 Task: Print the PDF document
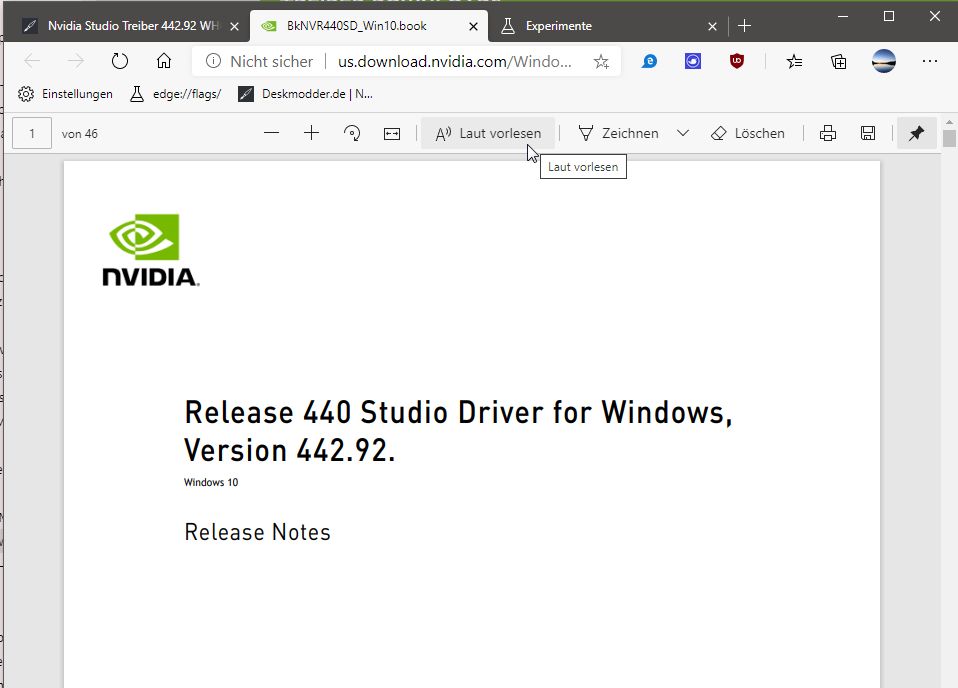click(828, 133)
